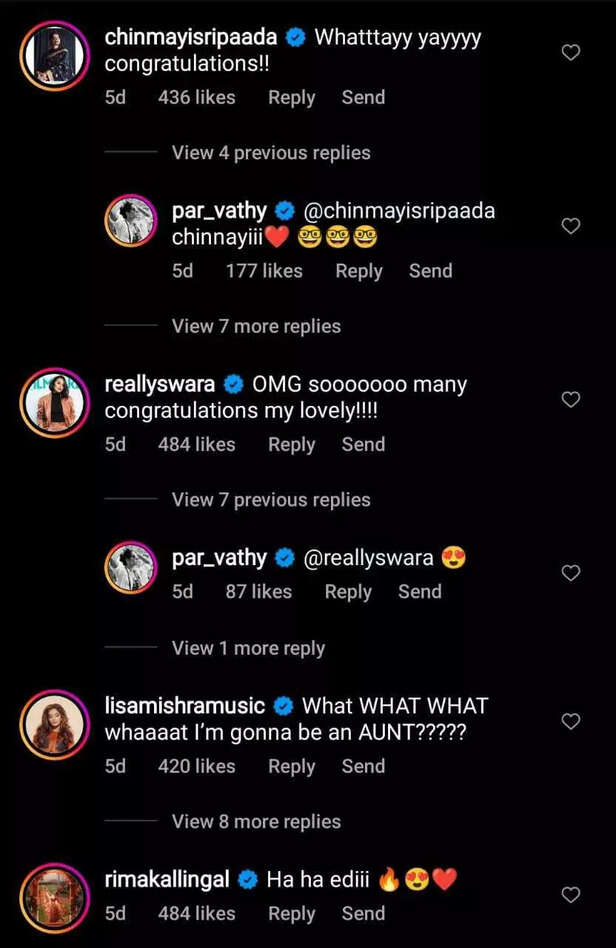Image resolution: width=616 pixels, height=948 pixels.
Task: Click the verified badge next to reallyswara
Action: click(x=232, y=384)
